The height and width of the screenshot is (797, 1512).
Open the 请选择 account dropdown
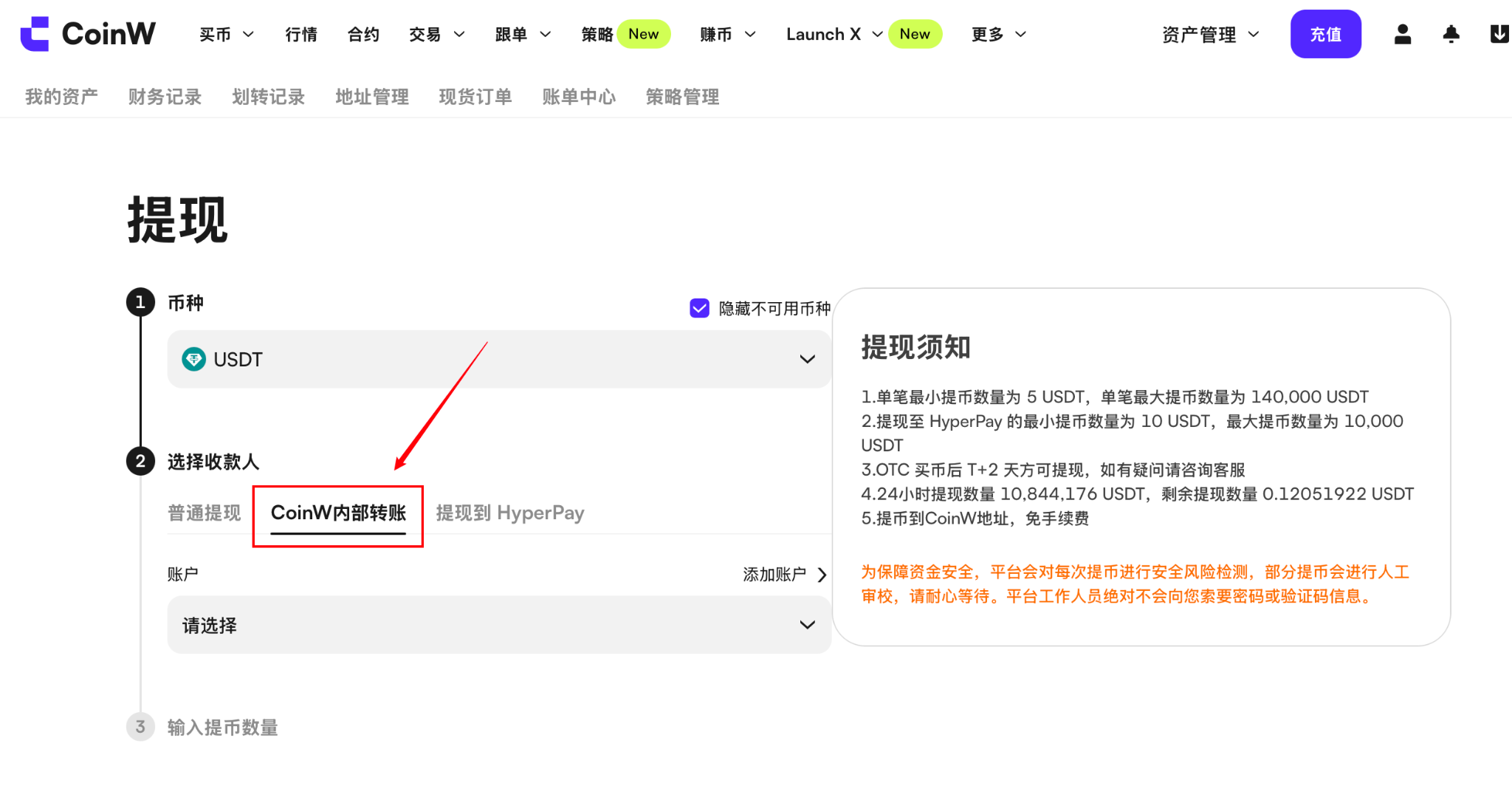coord(499,625)
